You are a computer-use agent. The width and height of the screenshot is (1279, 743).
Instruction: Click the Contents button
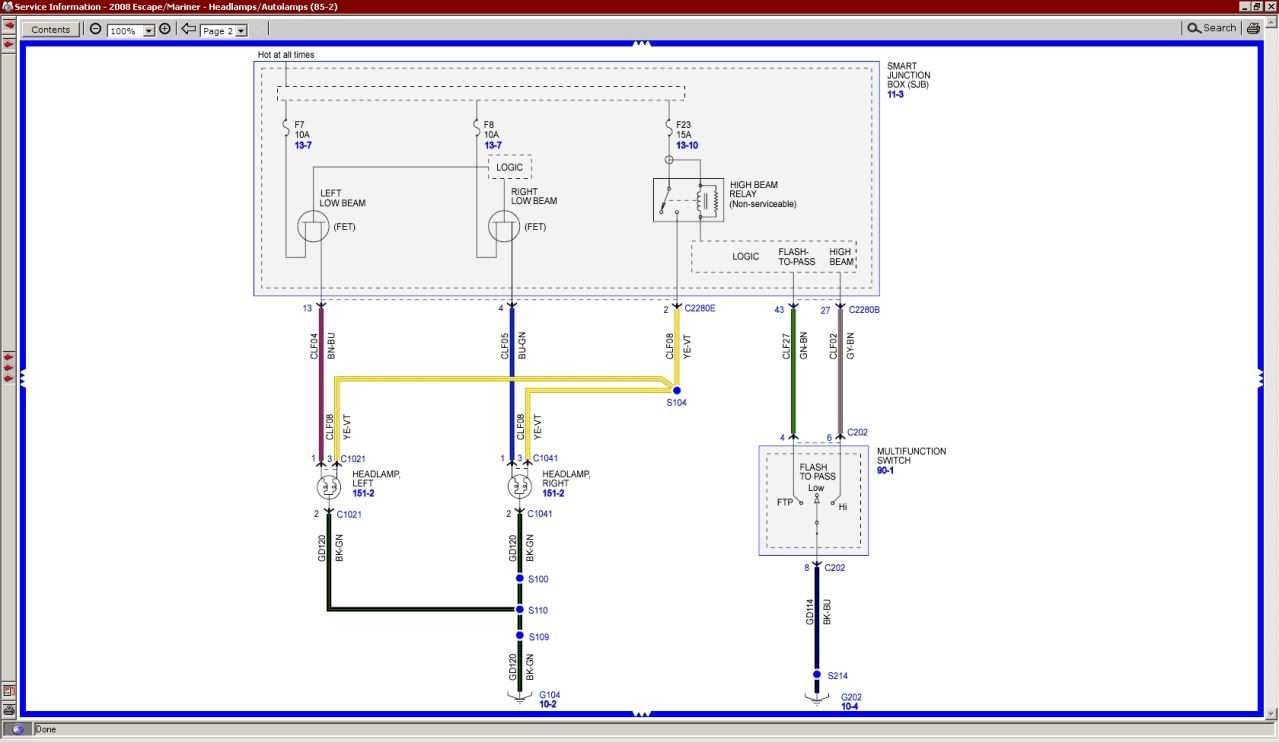pyautogui.click(x=51, y=30)
